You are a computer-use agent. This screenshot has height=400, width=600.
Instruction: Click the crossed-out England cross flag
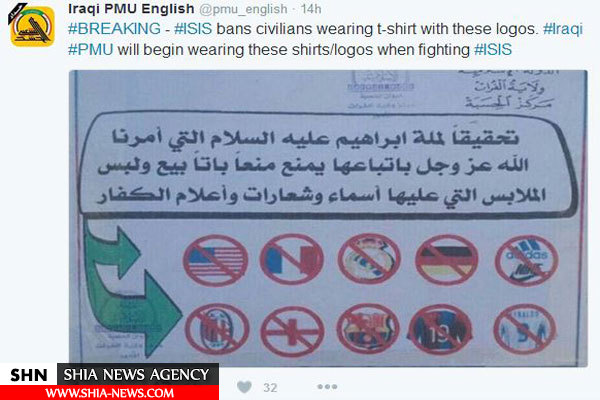292,331
